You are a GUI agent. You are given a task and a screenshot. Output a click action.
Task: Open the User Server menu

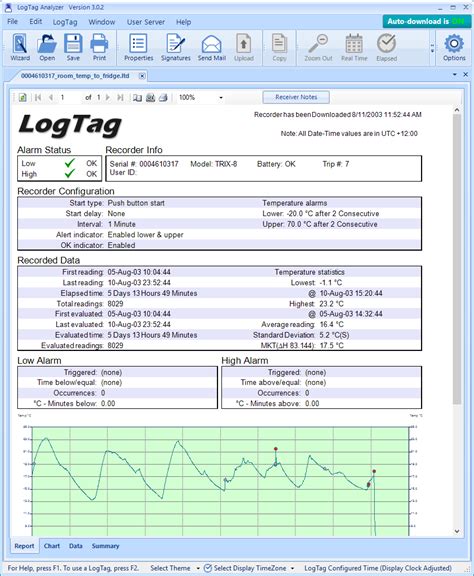pos(146,22)
